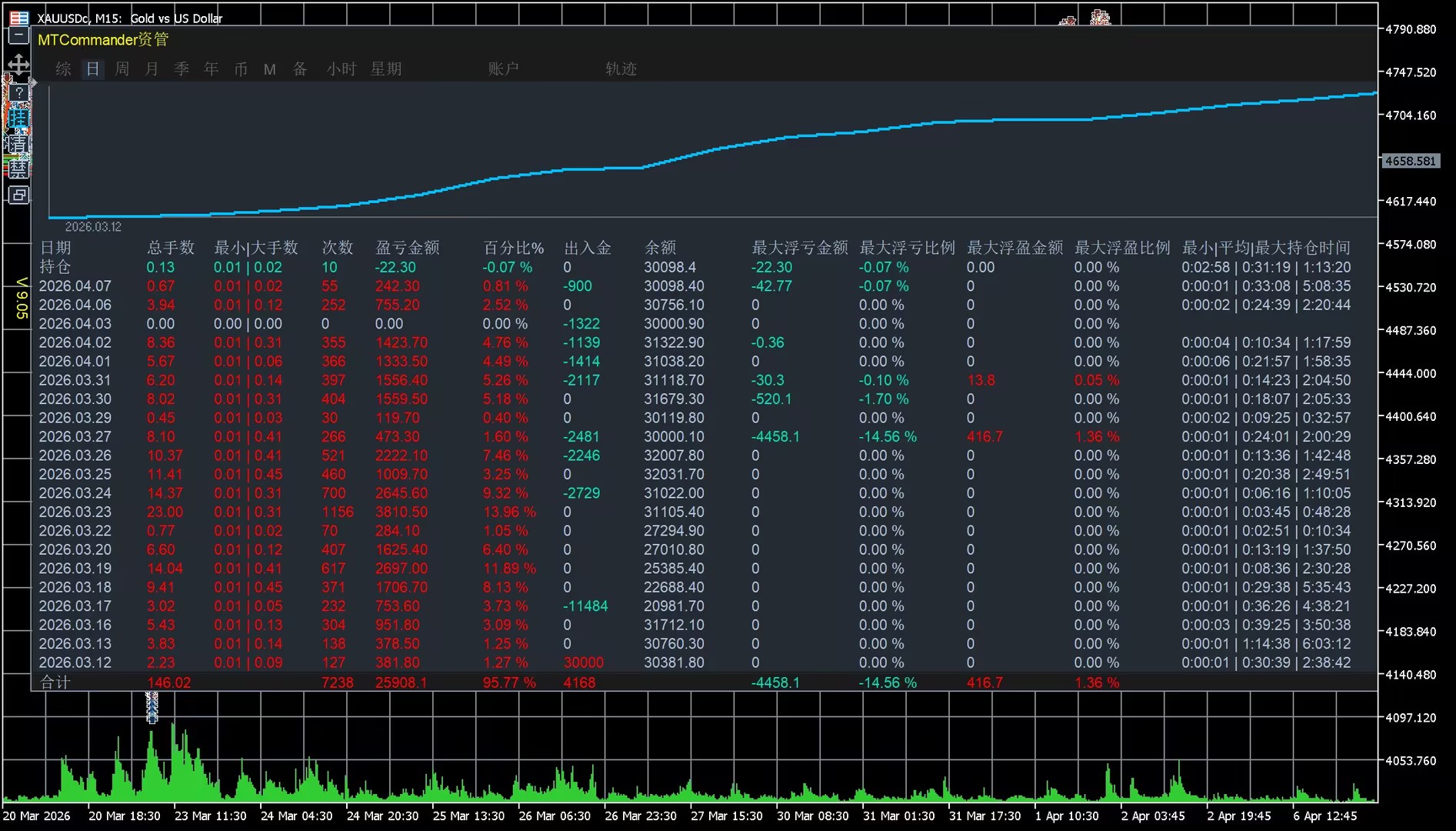Click the 最小|平均|最大持仓时间 column header

pos(1267,248)
